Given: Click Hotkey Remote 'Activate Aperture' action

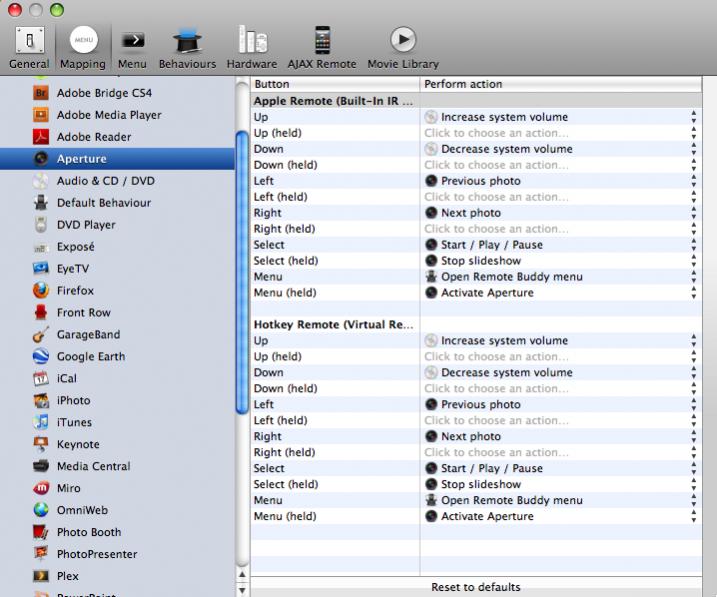Looking at the screenshot, I should pyautogui.click(x=479, y=517).
